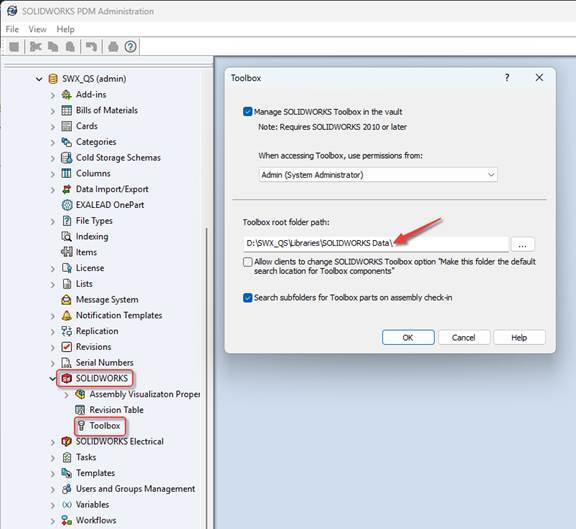Click the toolbar help question mark icon
The height and width of the screenshot is (529, 576).
pyautogui.click(x=130, y=47)
